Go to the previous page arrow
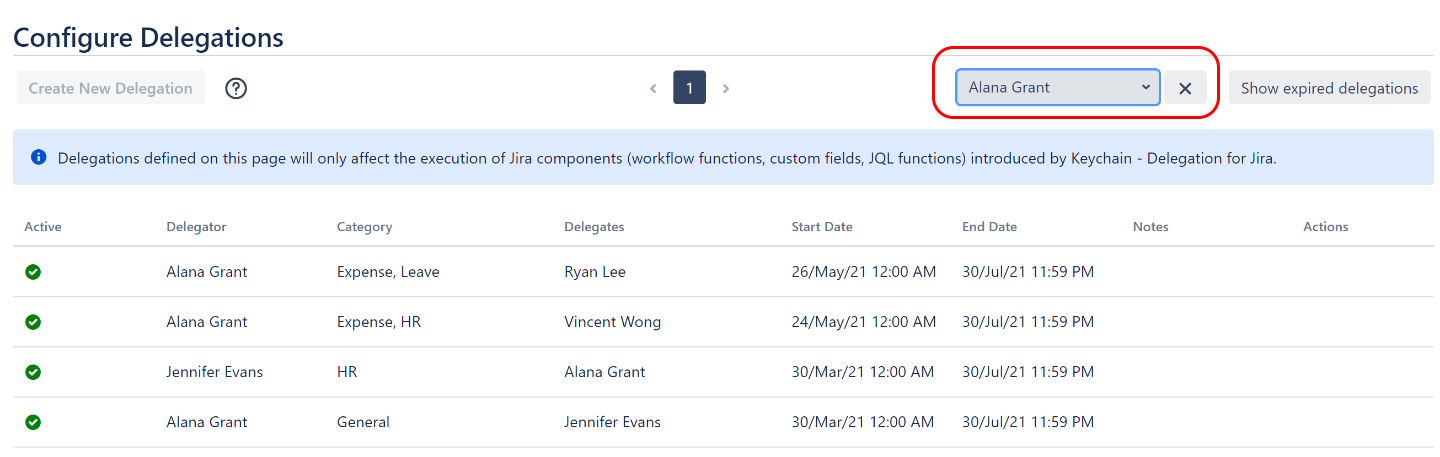Viewport: 1440px width, 457px height. pos(653,88)
